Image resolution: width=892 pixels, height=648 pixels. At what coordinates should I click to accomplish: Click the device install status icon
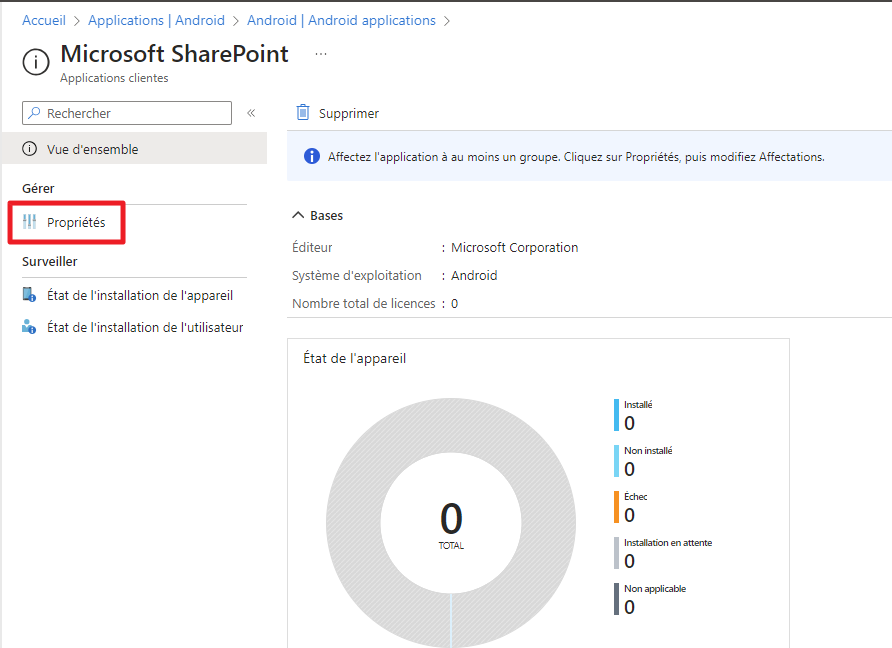(29, 295)
